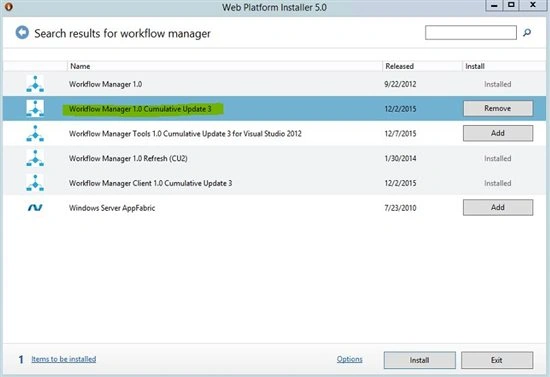Click the Exit button
Viewport: 550px width, 377px height.
497,360
